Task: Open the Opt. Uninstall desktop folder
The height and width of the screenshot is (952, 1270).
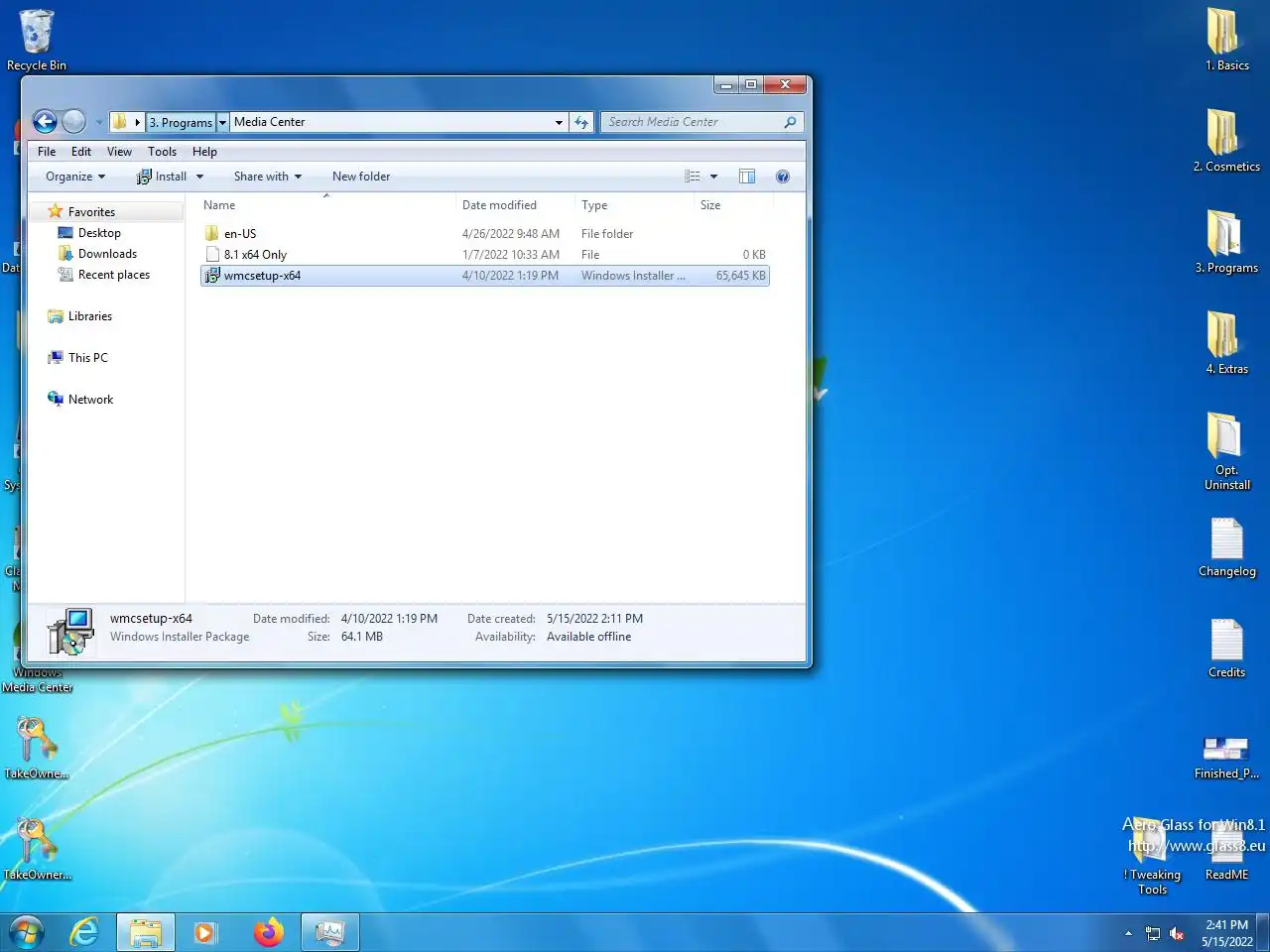Action: pos(1227,451)
